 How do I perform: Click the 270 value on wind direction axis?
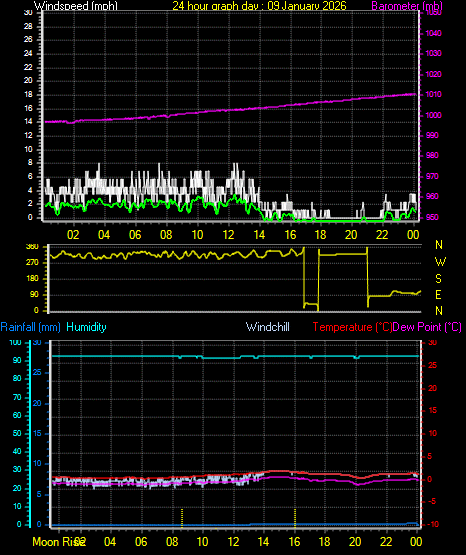(33, 263)
